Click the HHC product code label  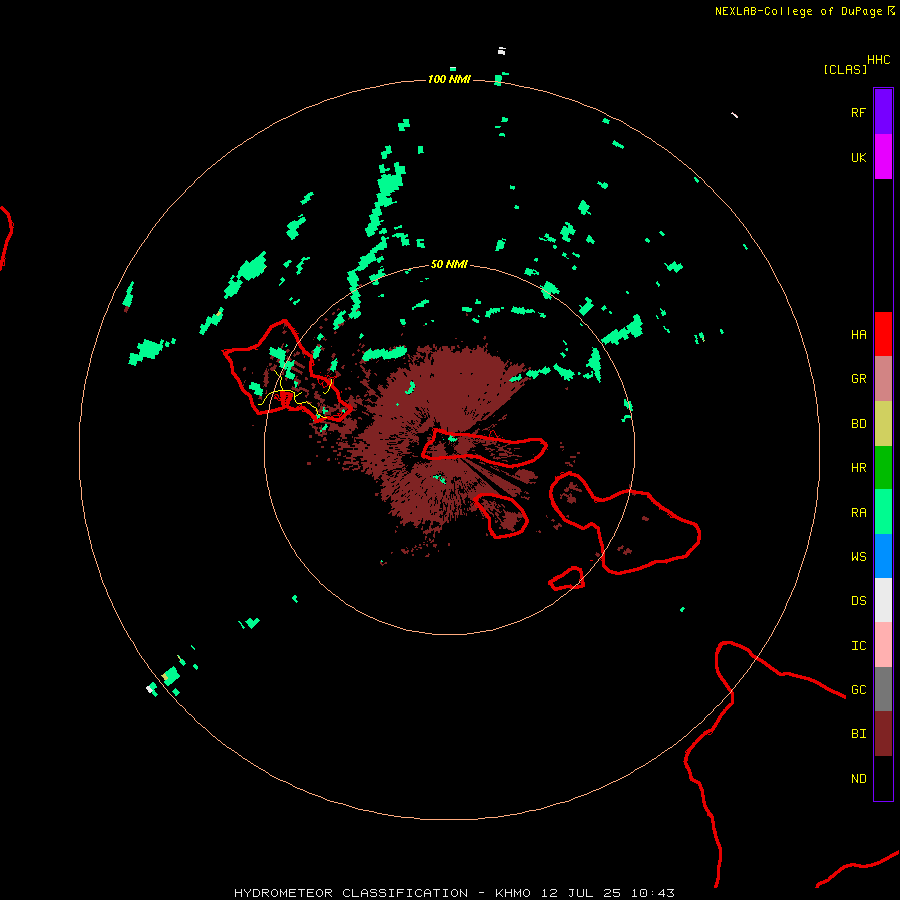pyautogui.click(x=878, y=60)
